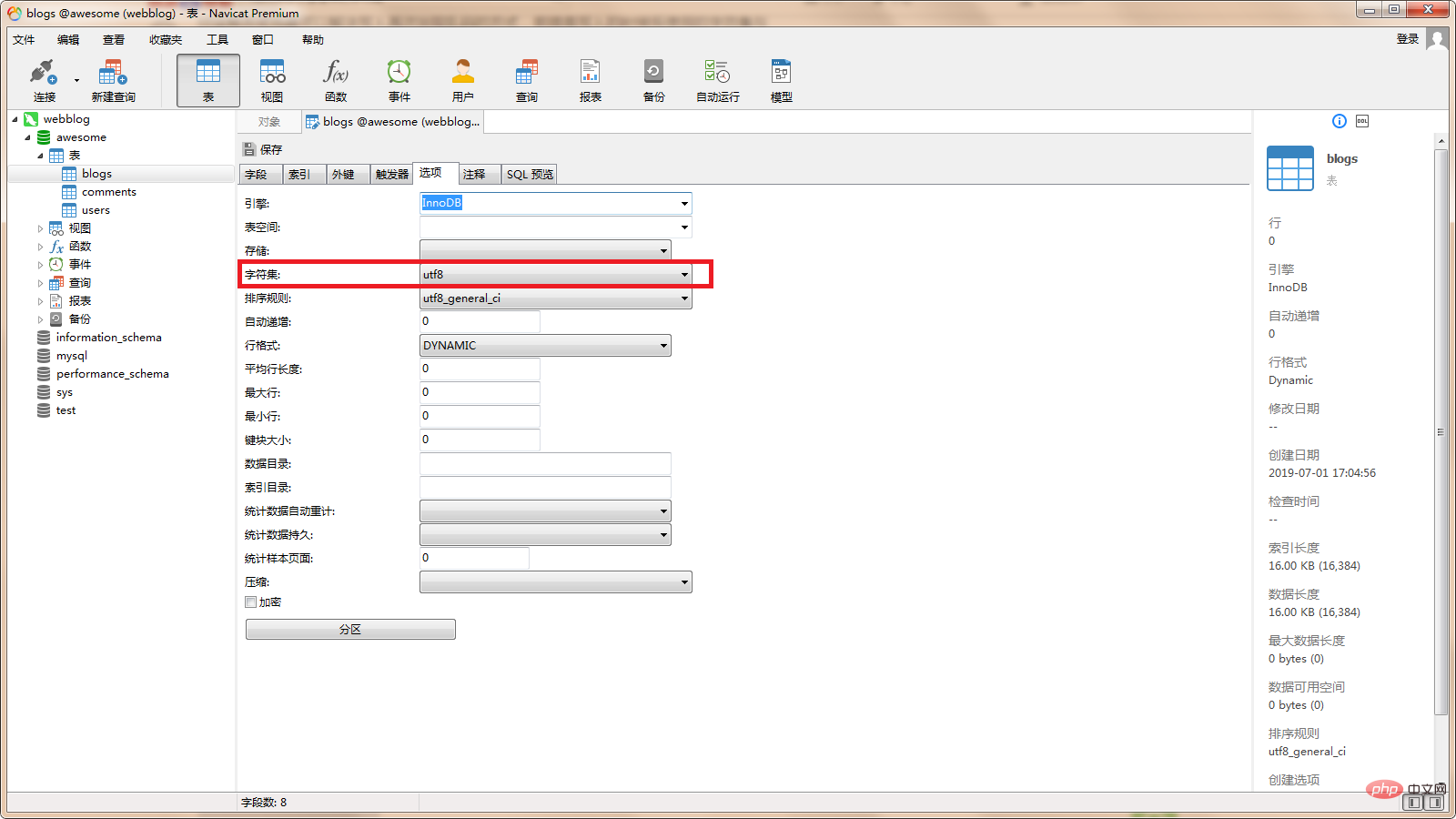Screen dimensions: 1456x819
Task: Select the users table in tree
Action: [x=96, y=210]
